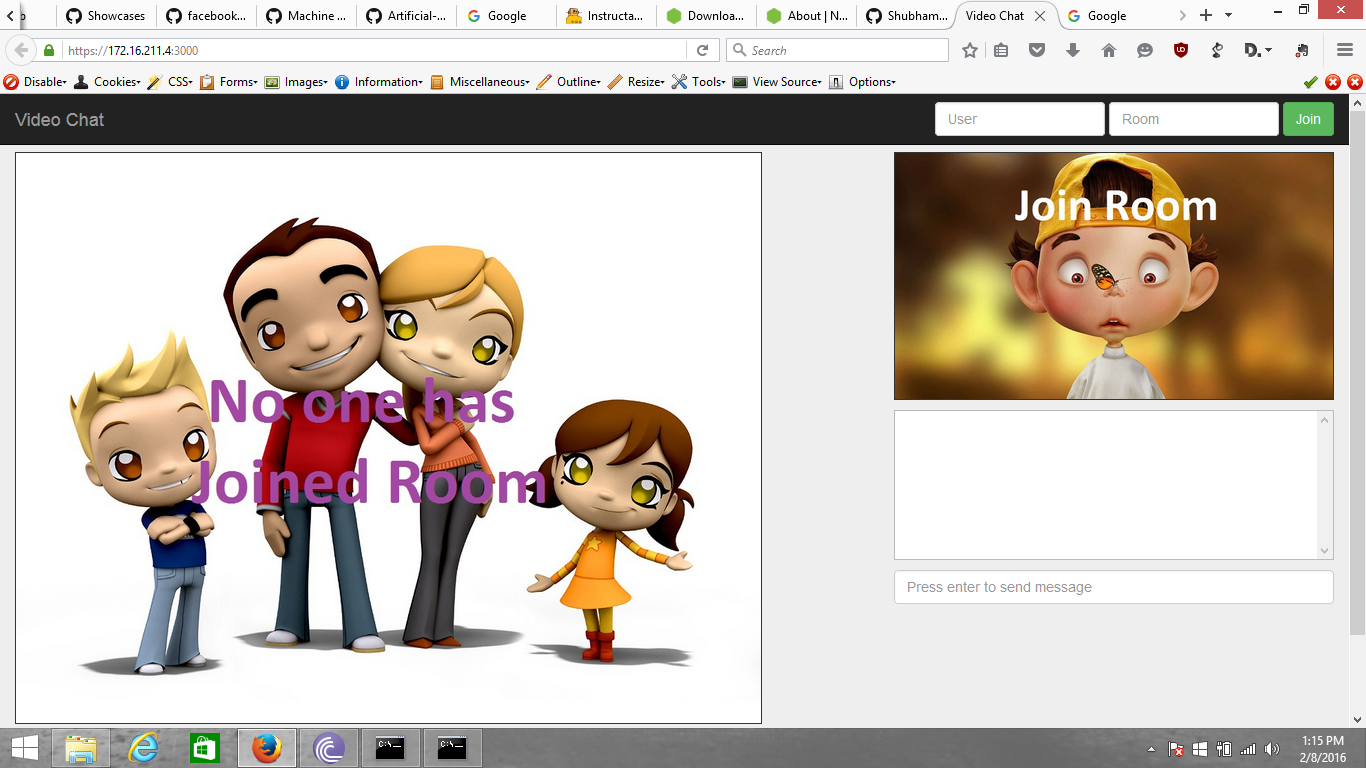
Task: Switch to the Showcases tab
Action: point(105,15)
